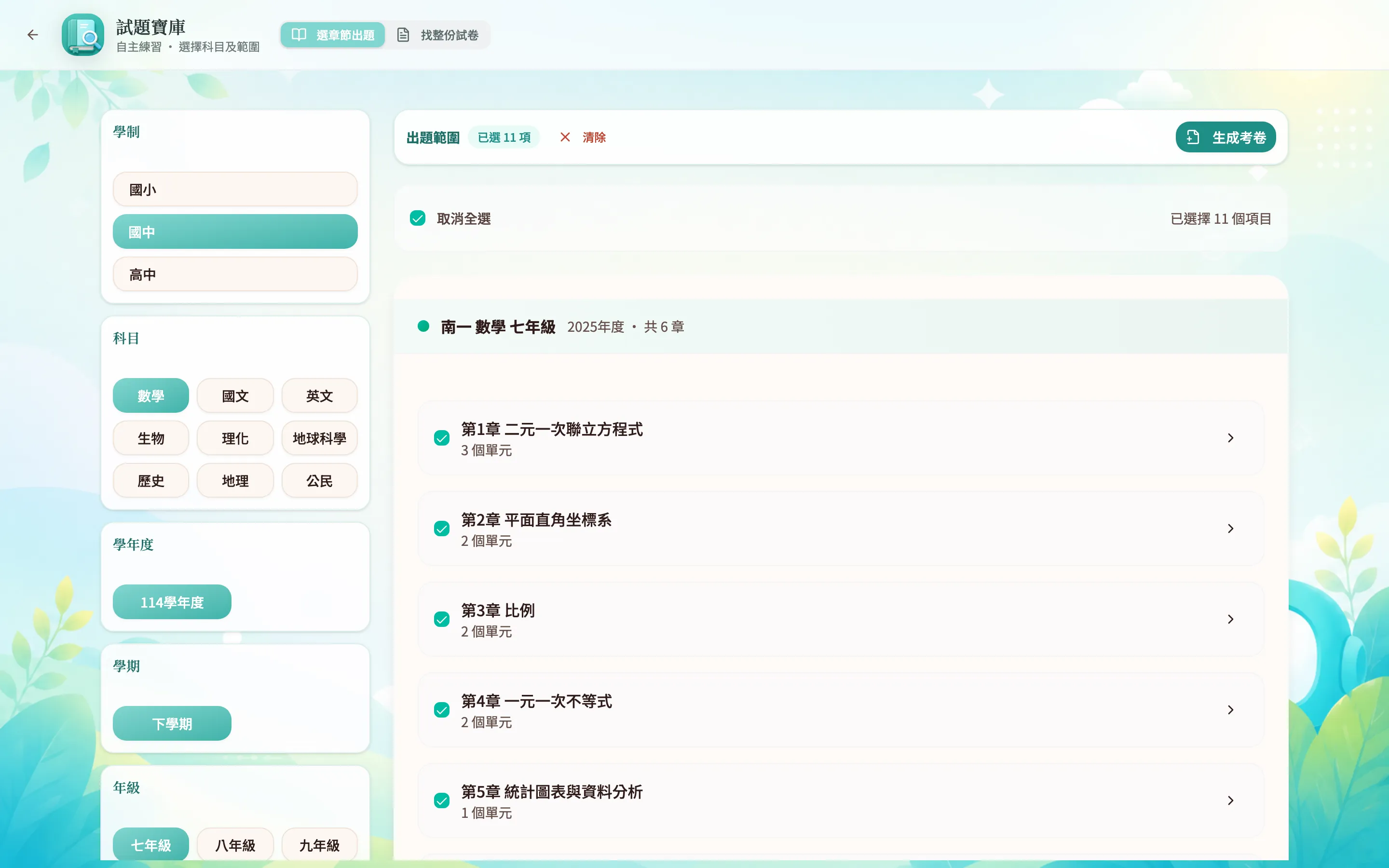Click 第3章 比例 title

tap(498, 611)
